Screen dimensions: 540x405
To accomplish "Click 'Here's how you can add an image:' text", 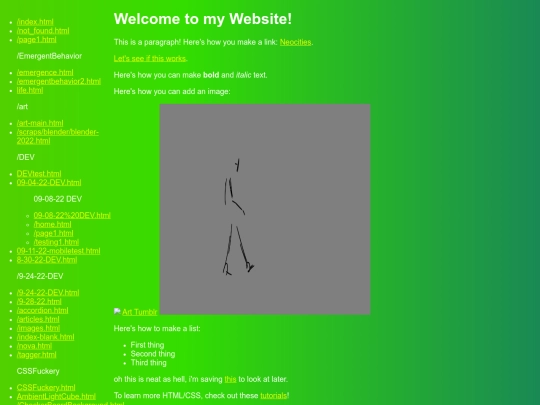I will coord(172,92).
